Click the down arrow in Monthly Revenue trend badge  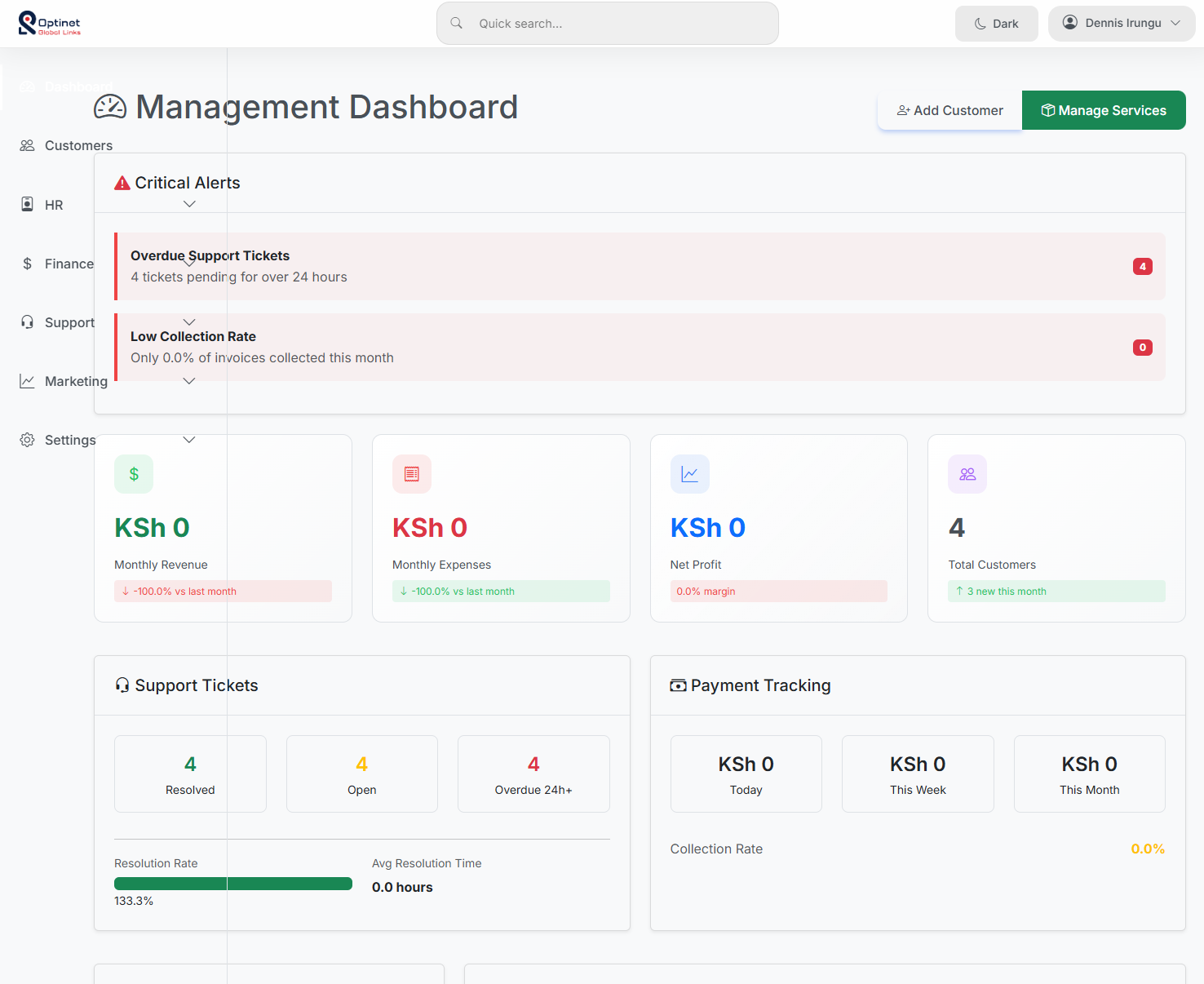pos(126,592)
